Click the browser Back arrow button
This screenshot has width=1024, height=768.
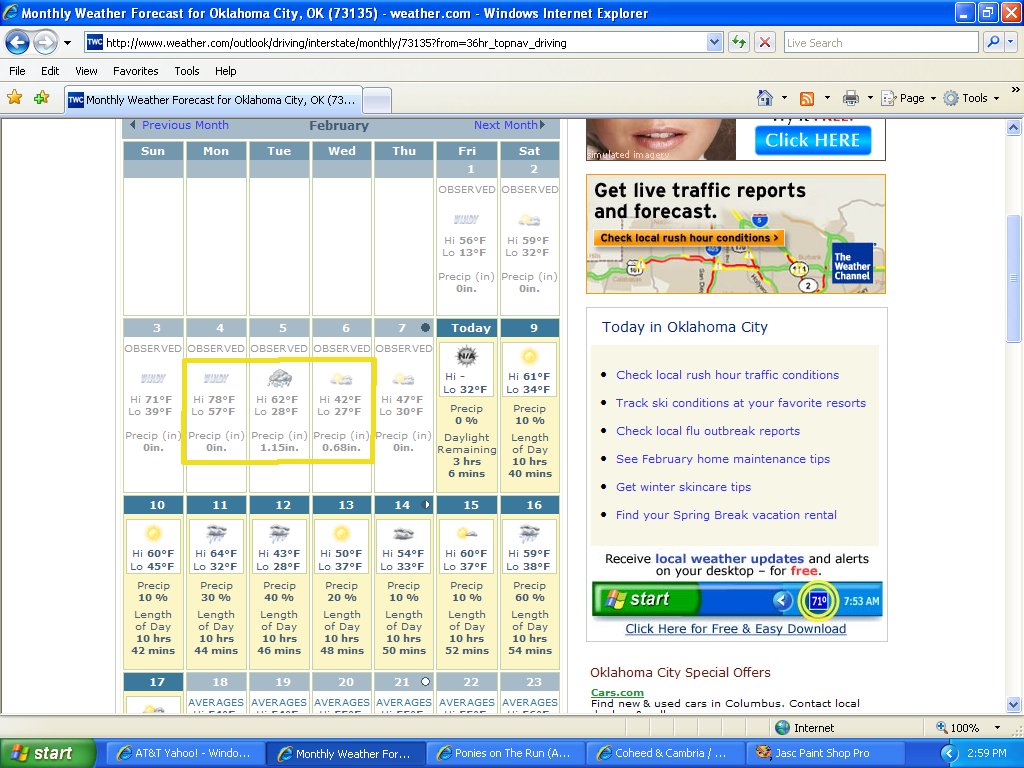tap(18, 43)
